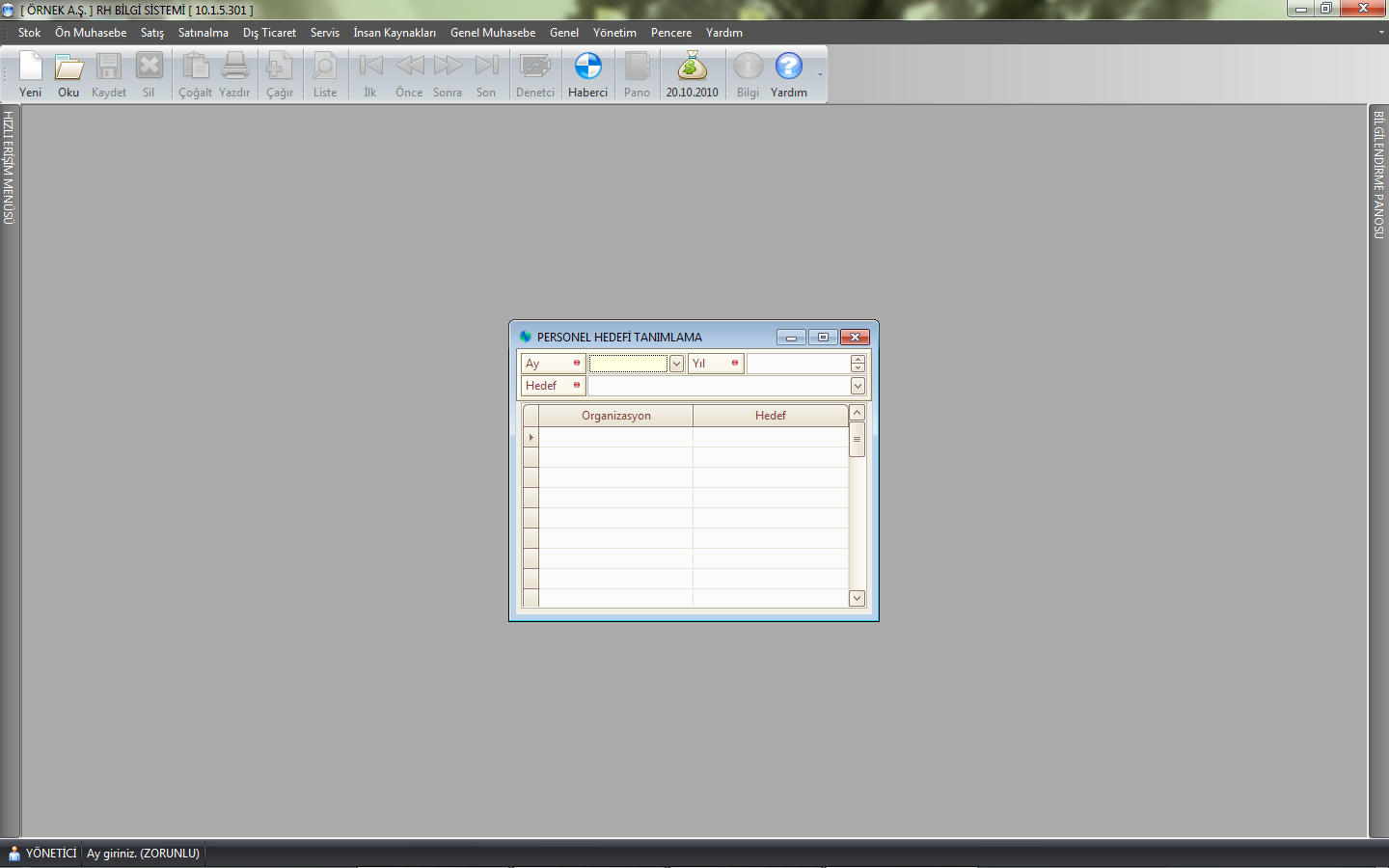Open Yardım help icon in toolbar
Screen dimensions: 1389x868
coord(788,68)
